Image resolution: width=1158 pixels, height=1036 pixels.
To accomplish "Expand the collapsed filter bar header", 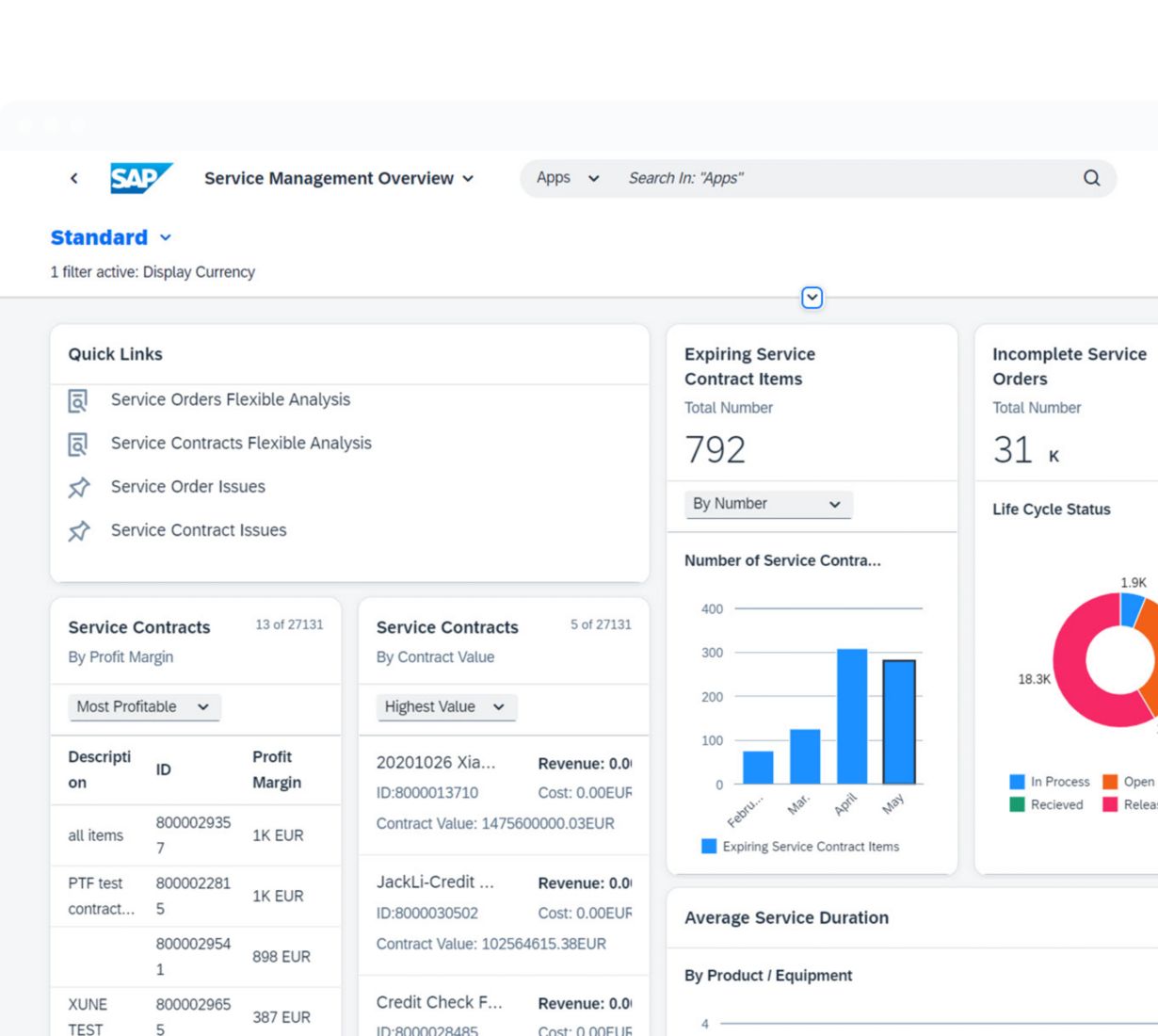I will click(x=812, y=298).
